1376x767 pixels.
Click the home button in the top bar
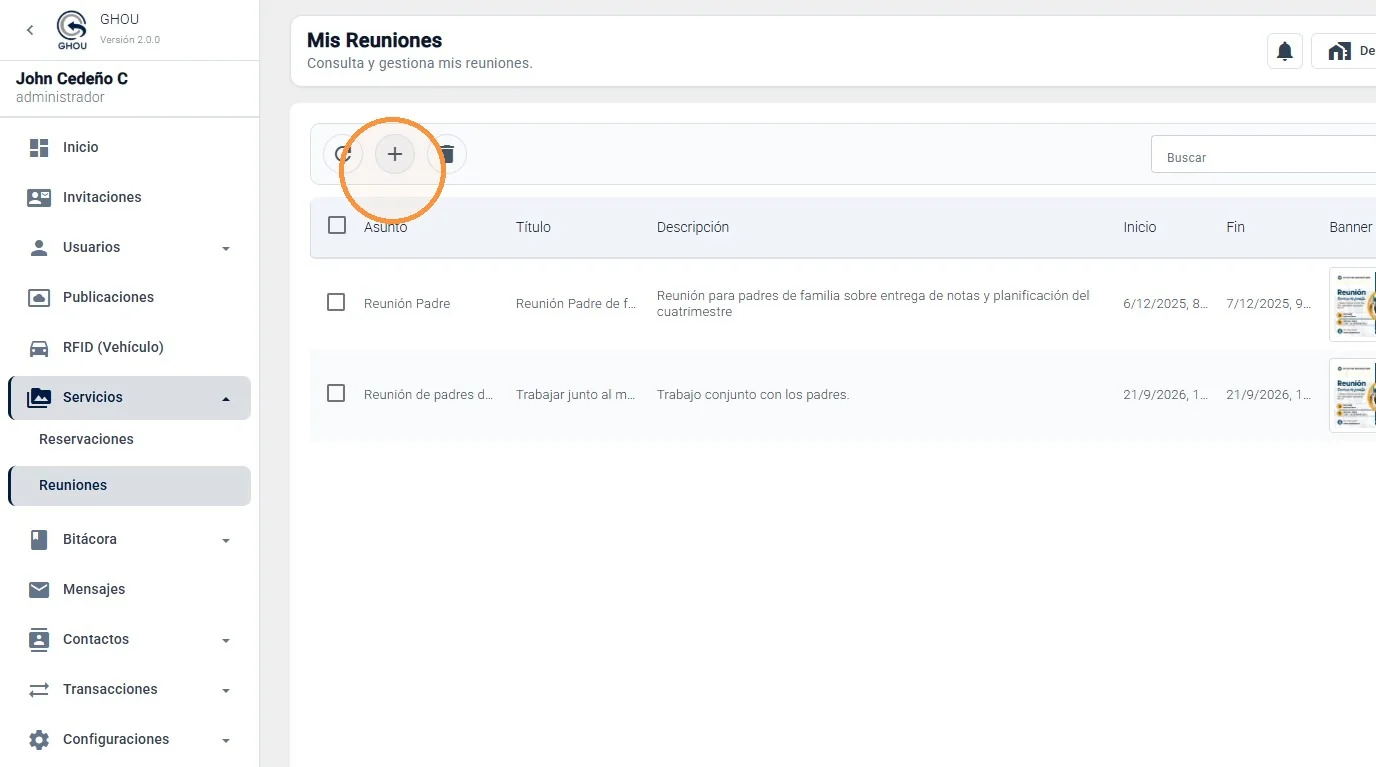tap(1343, 51)
